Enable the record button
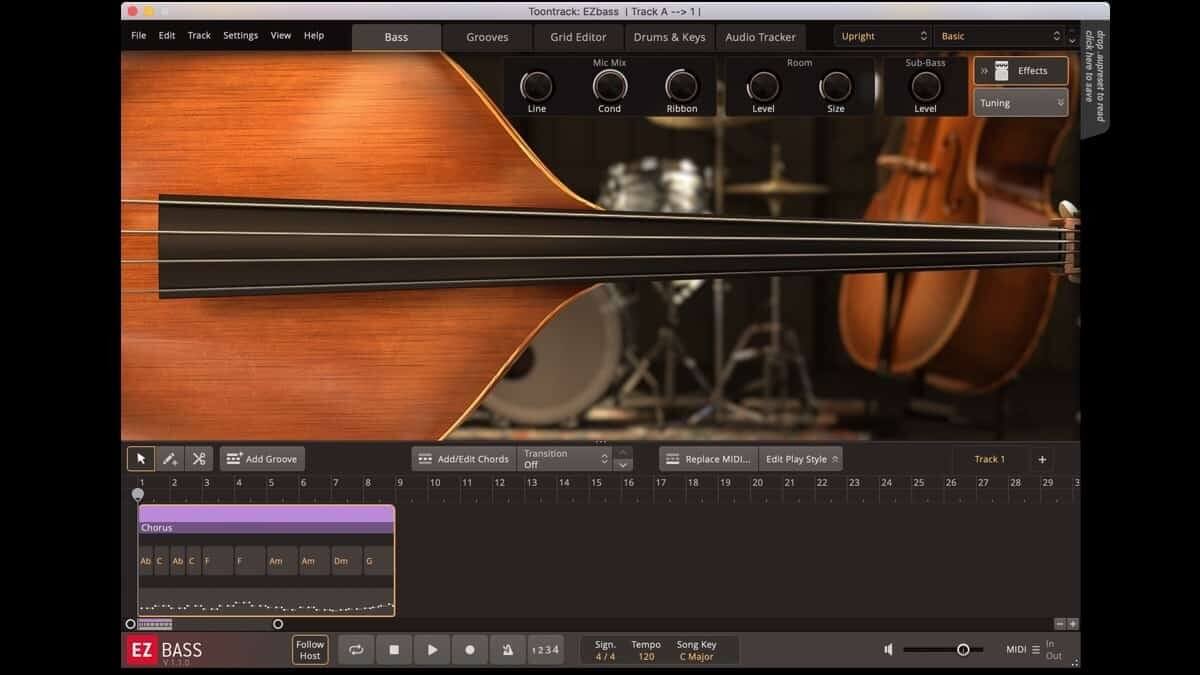 [469, 649]
